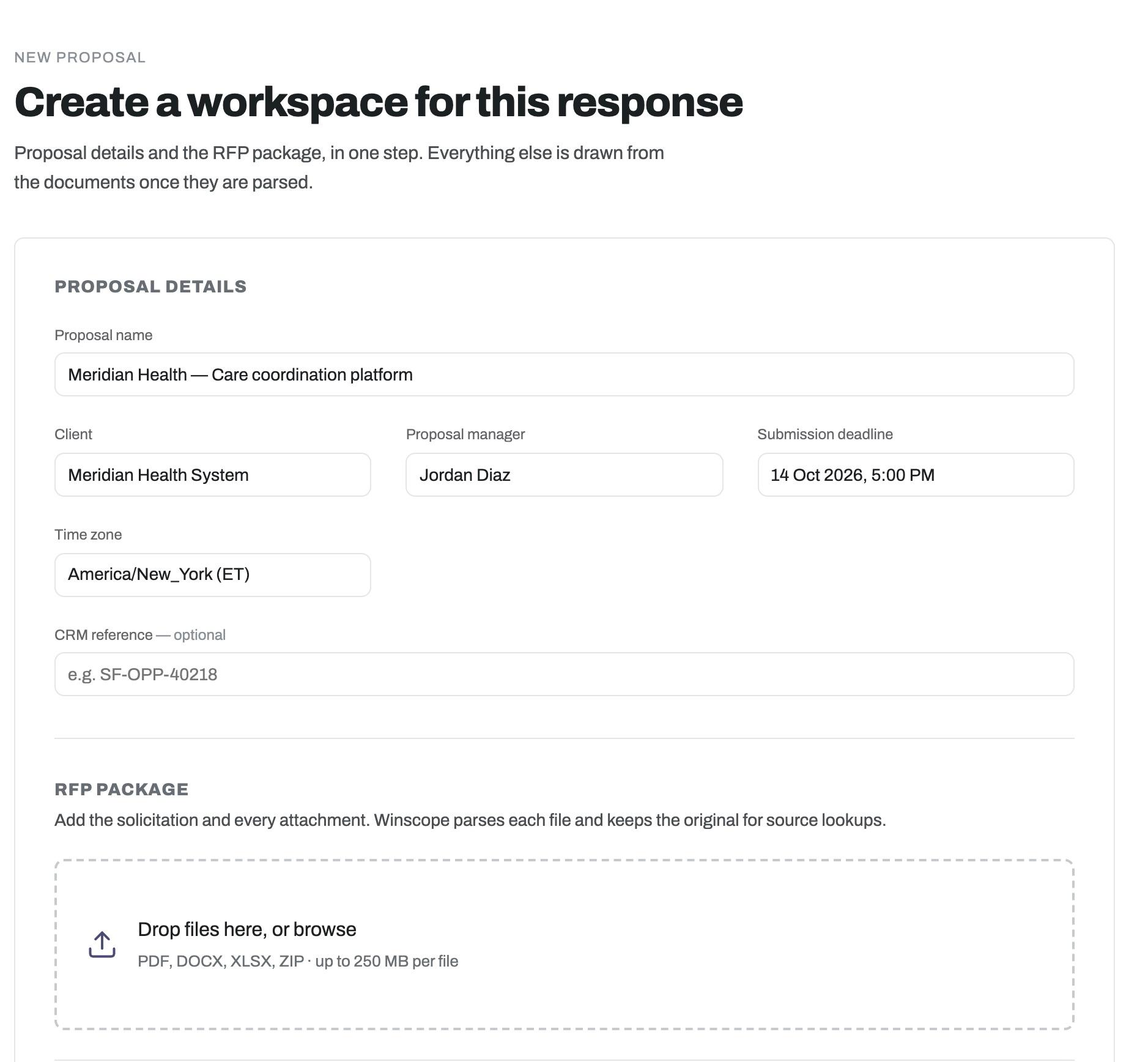Click the Create a workspace page title

click(379, 102)
